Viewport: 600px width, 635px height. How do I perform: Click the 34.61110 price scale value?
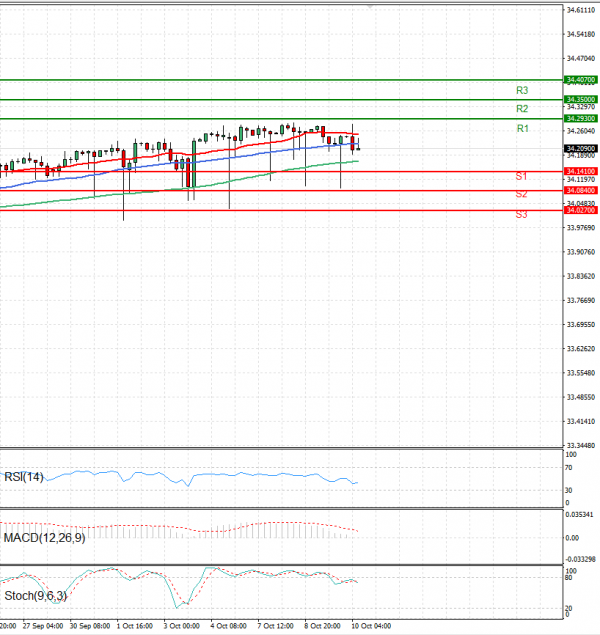pyautogui.click(x=581, y=10)
